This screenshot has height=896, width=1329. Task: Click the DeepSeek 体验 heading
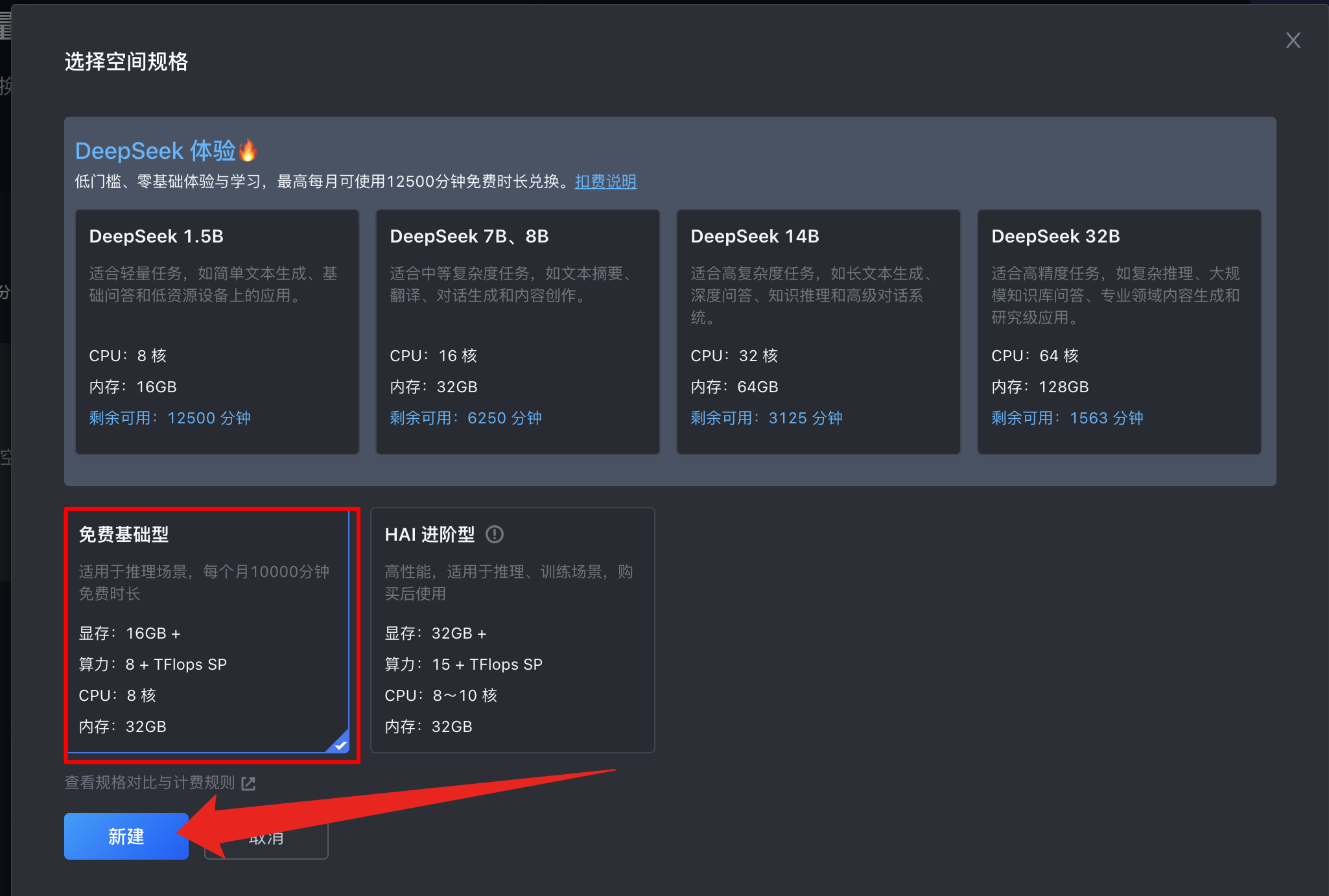tap(155, 151)
